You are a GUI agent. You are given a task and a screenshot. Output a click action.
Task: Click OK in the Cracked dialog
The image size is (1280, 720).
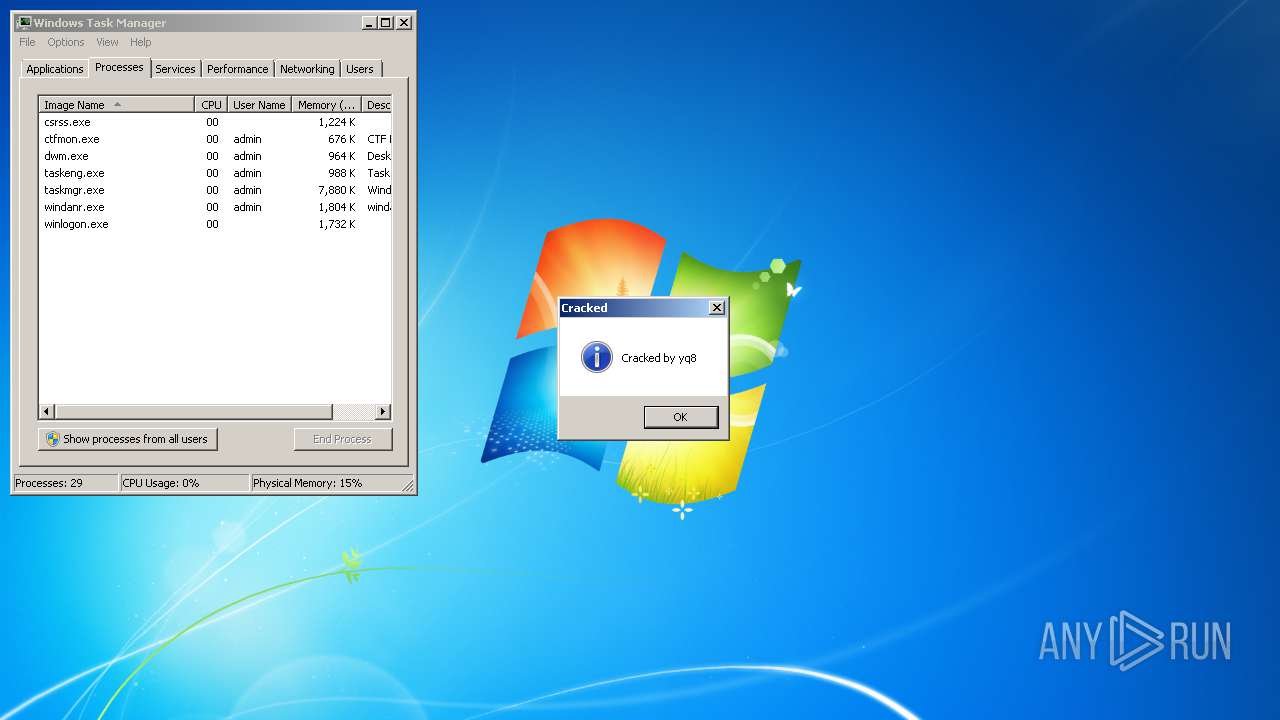680,417
